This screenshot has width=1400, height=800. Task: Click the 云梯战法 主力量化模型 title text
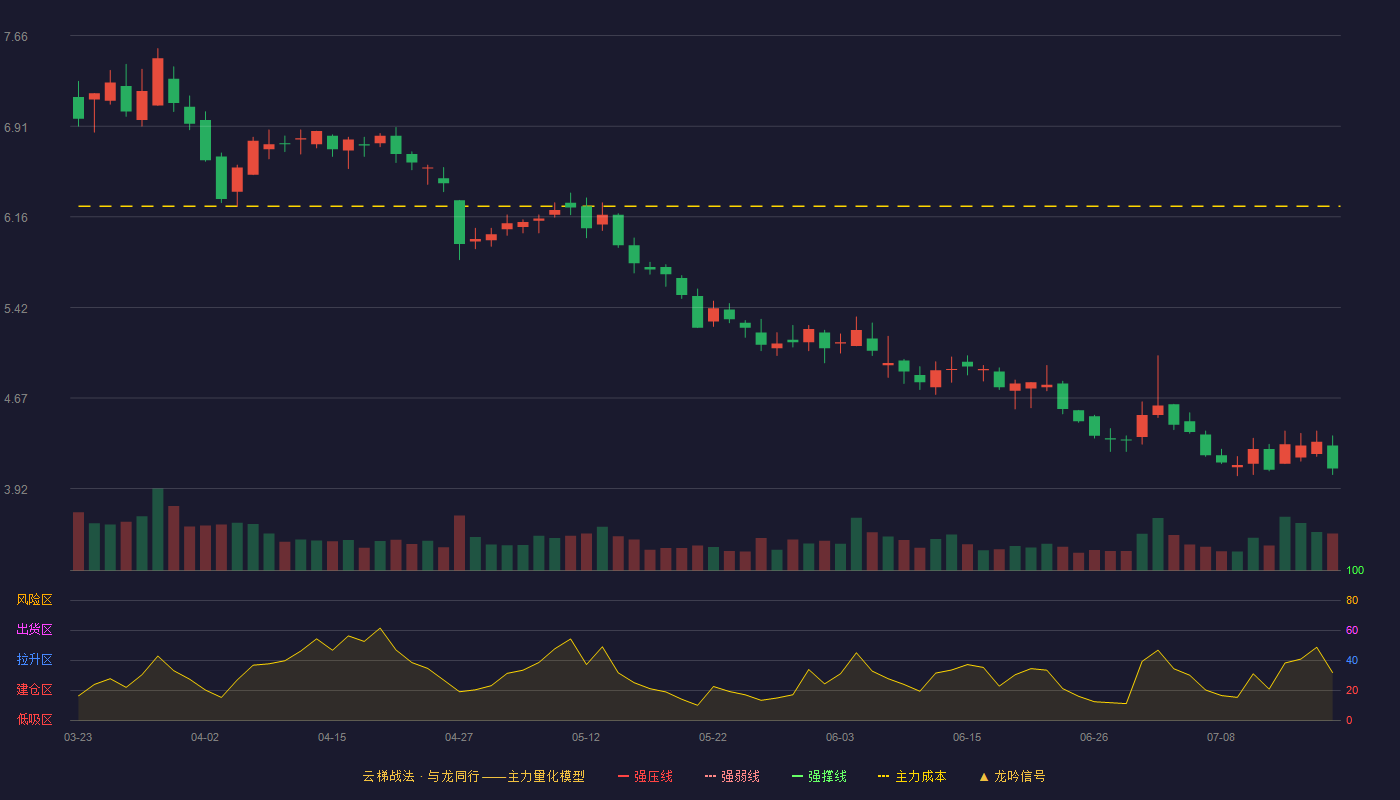[x=474, y=776]
